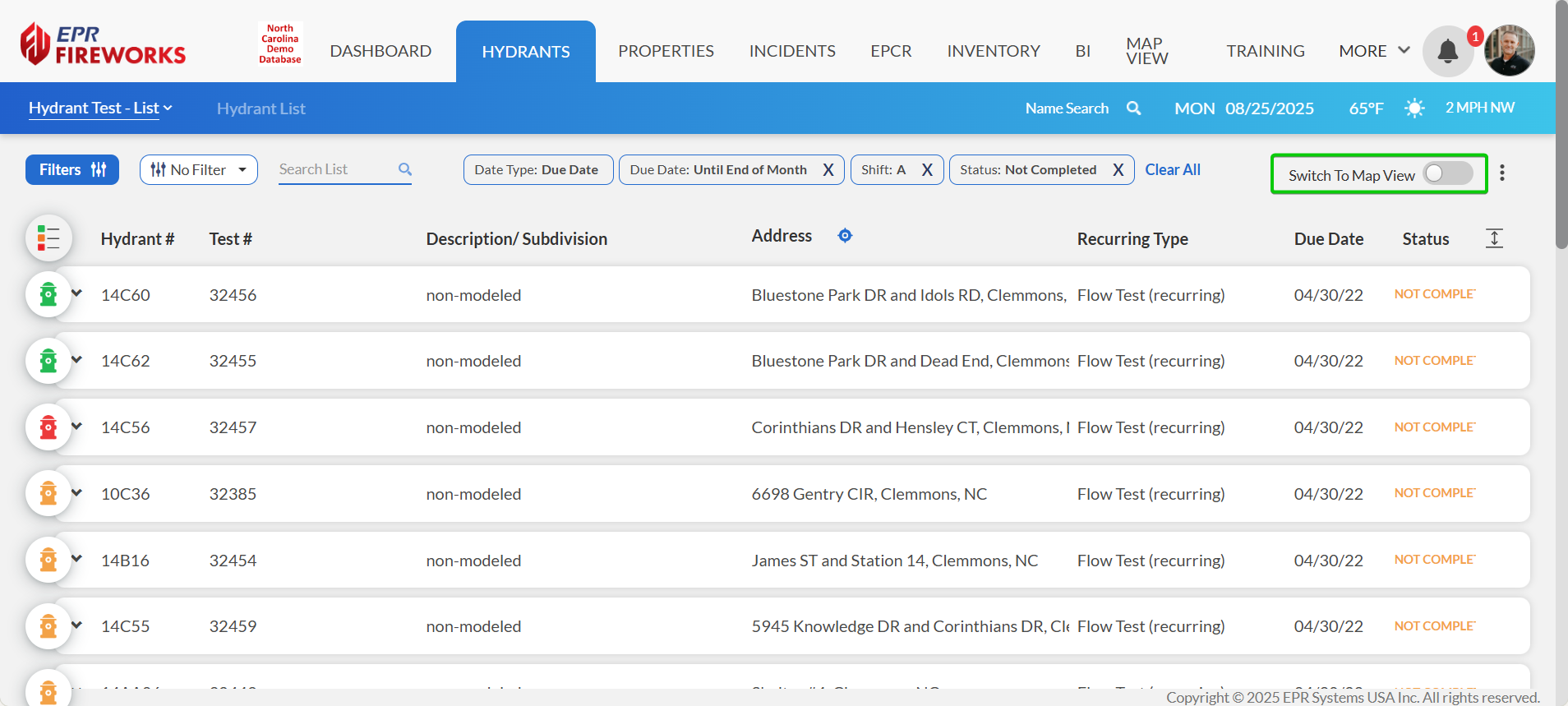The height and width of the screenshot is (706, 1568).
Task: Remove the Shift: A filter chip
Action: coord(926,170)
